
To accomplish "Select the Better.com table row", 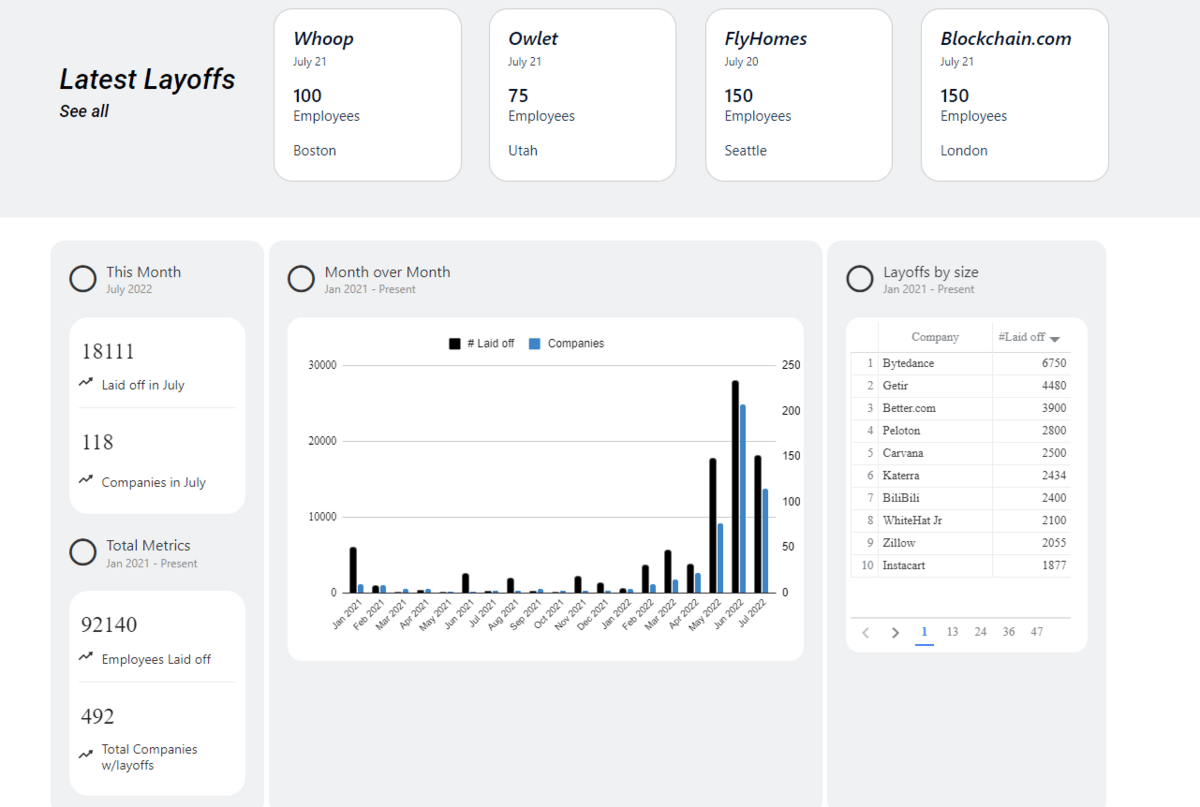I will pyautogui.click(x=960, y=408).
